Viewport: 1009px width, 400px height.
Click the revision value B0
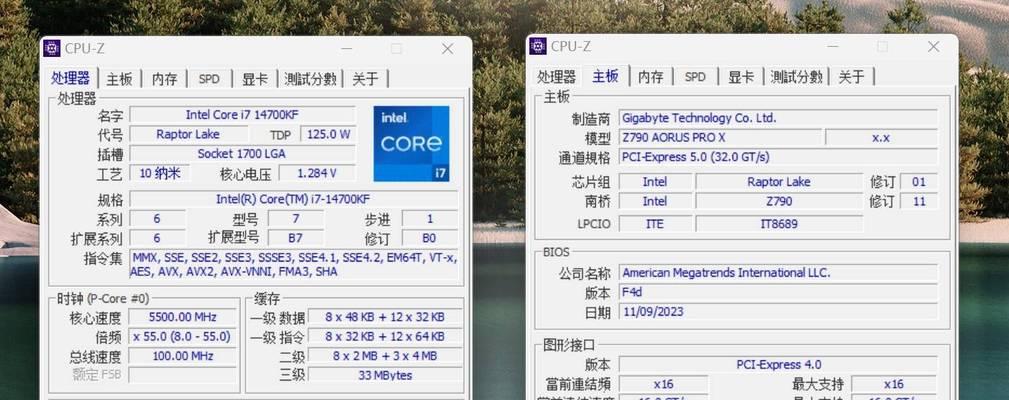coord(429,238)
